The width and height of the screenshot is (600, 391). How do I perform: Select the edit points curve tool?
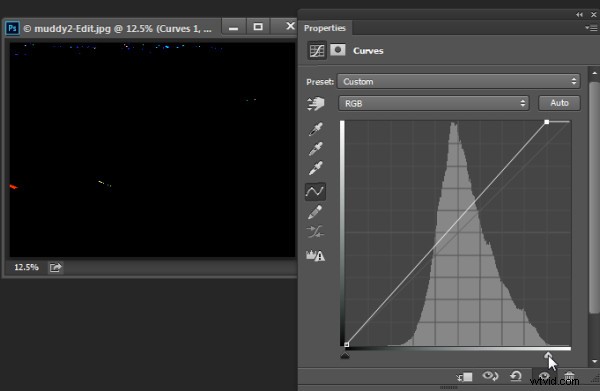(315, 191)
